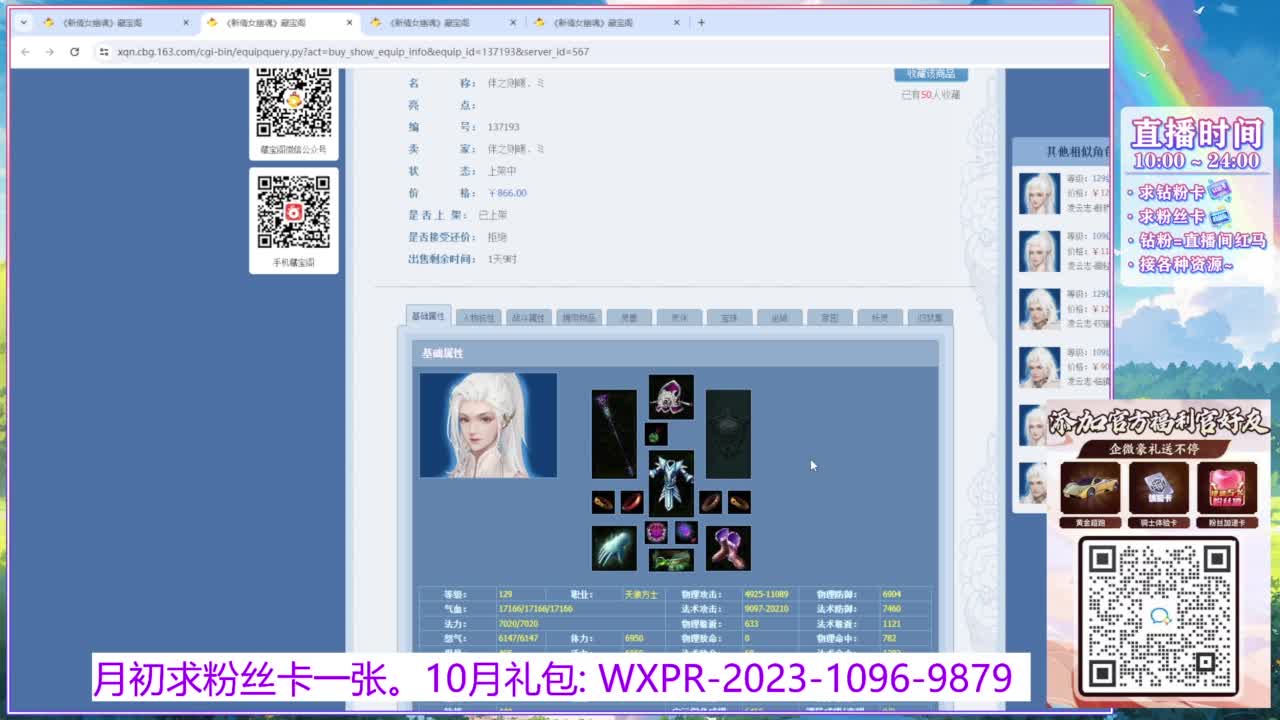Click the price ￥866.00

click(507, 193)
